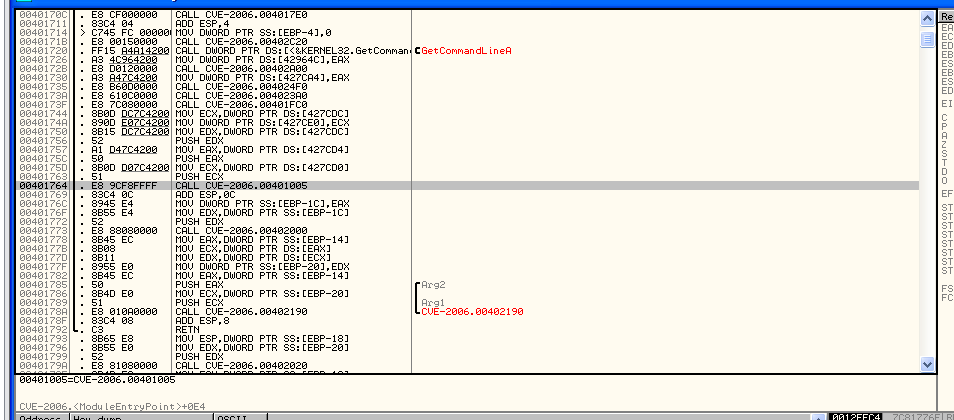Viewport: 954px width, 420px height.
Task: Click the highlighted stack address 0012FFC4
Action: click(855, 417)
